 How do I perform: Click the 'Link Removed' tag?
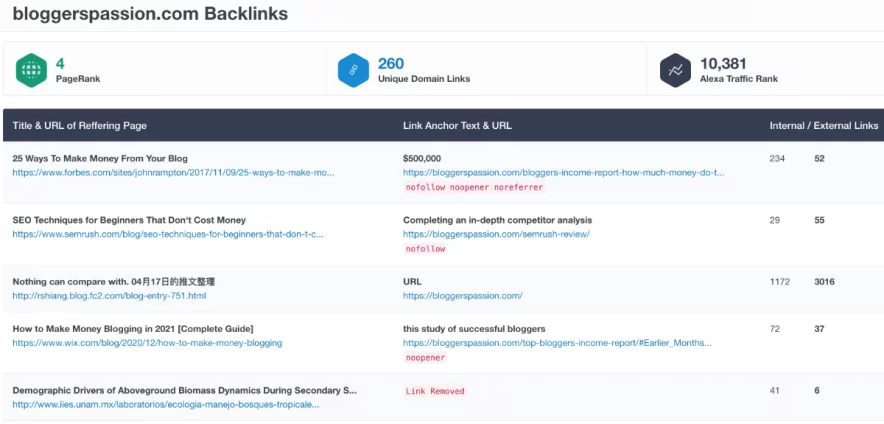tap(435, 391)
